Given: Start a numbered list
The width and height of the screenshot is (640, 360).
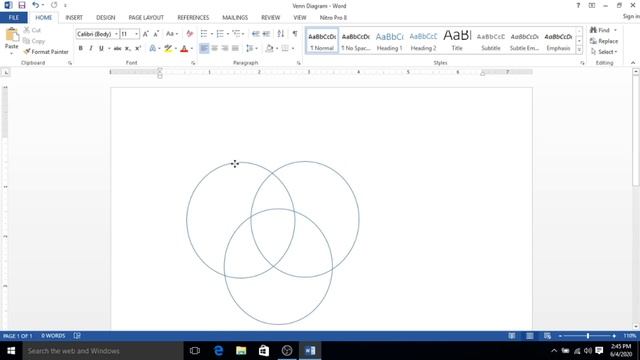Looking at the screenshot, I should tap(220, 34).
